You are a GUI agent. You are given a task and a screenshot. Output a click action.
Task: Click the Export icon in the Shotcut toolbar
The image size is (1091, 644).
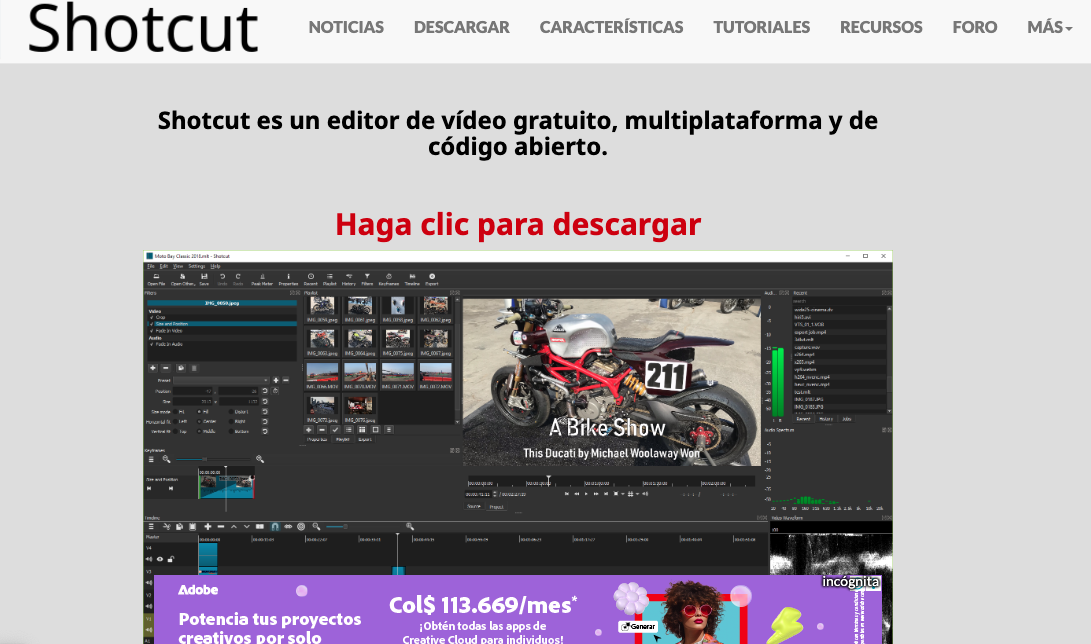432,277
